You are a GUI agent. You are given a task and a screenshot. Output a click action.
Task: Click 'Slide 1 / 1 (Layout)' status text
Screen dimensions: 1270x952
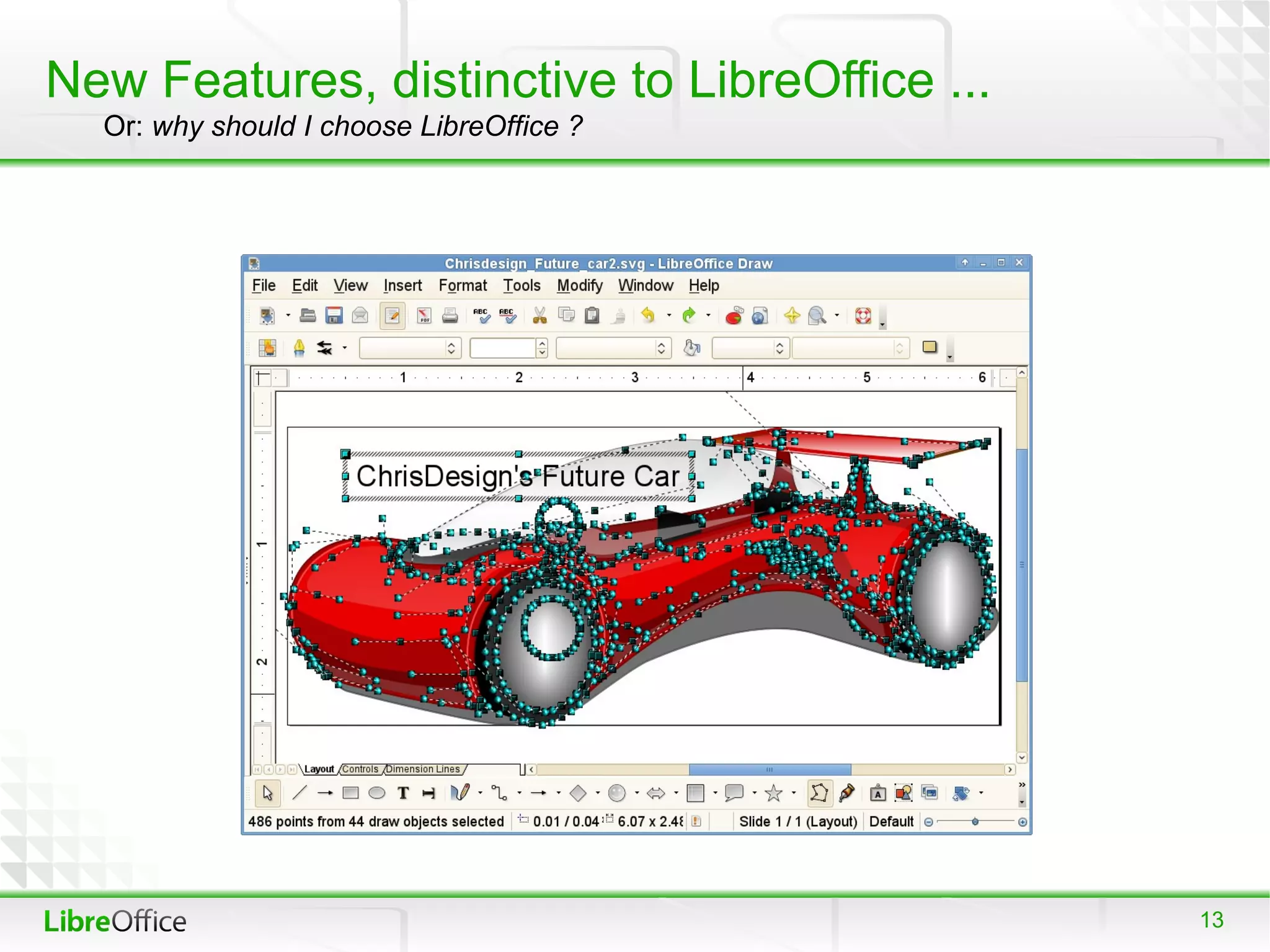(798, 822)
